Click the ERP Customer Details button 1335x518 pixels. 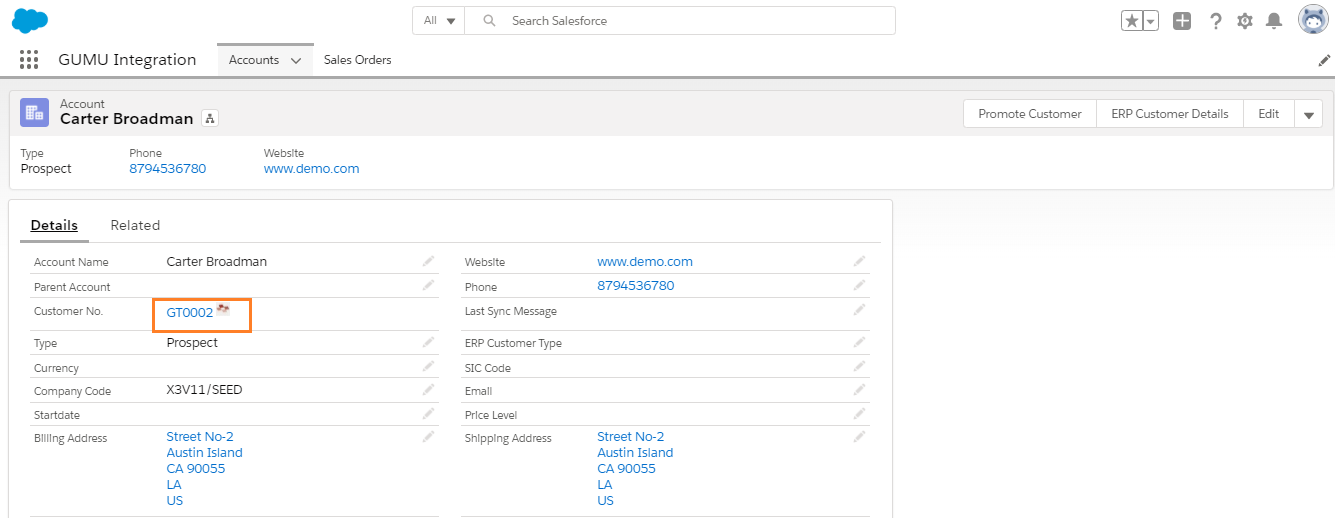(x=1170, y=114)
